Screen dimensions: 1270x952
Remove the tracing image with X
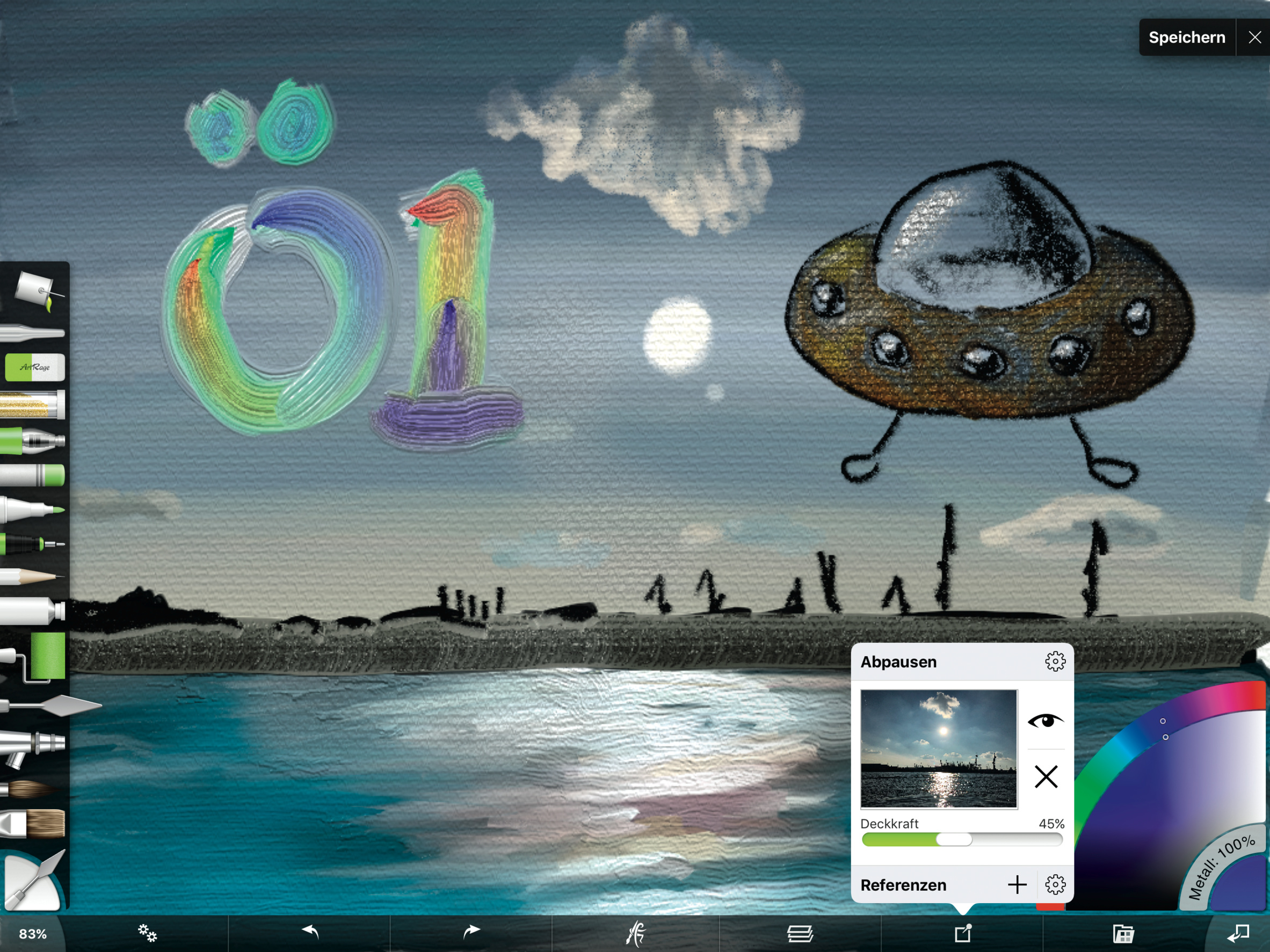[x=1046, y=777]
